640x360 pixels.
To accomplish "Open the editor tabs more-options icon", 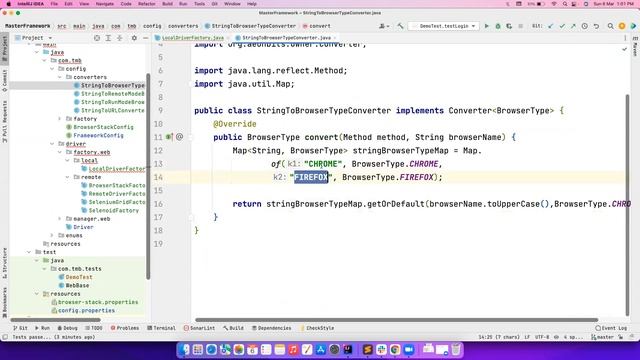I will [625, 38].
